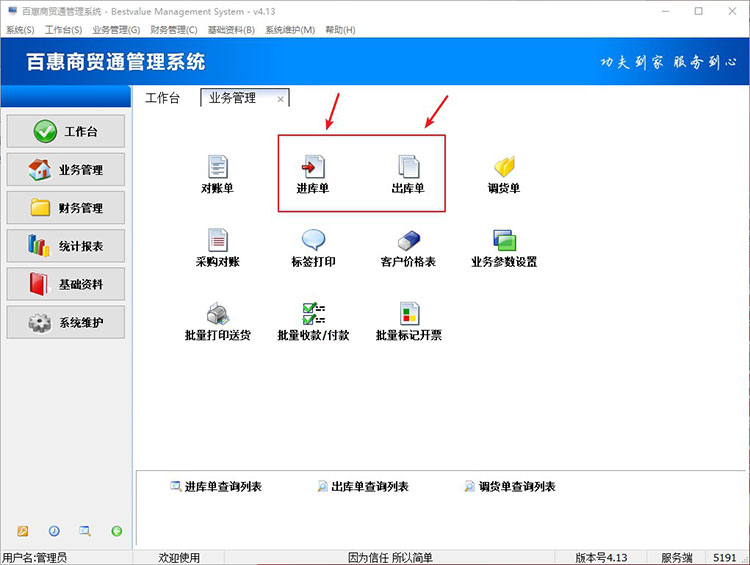The height and width of the screenshot is (565, 750).
Task: Maximize the application window
Action: click(698, 11)
